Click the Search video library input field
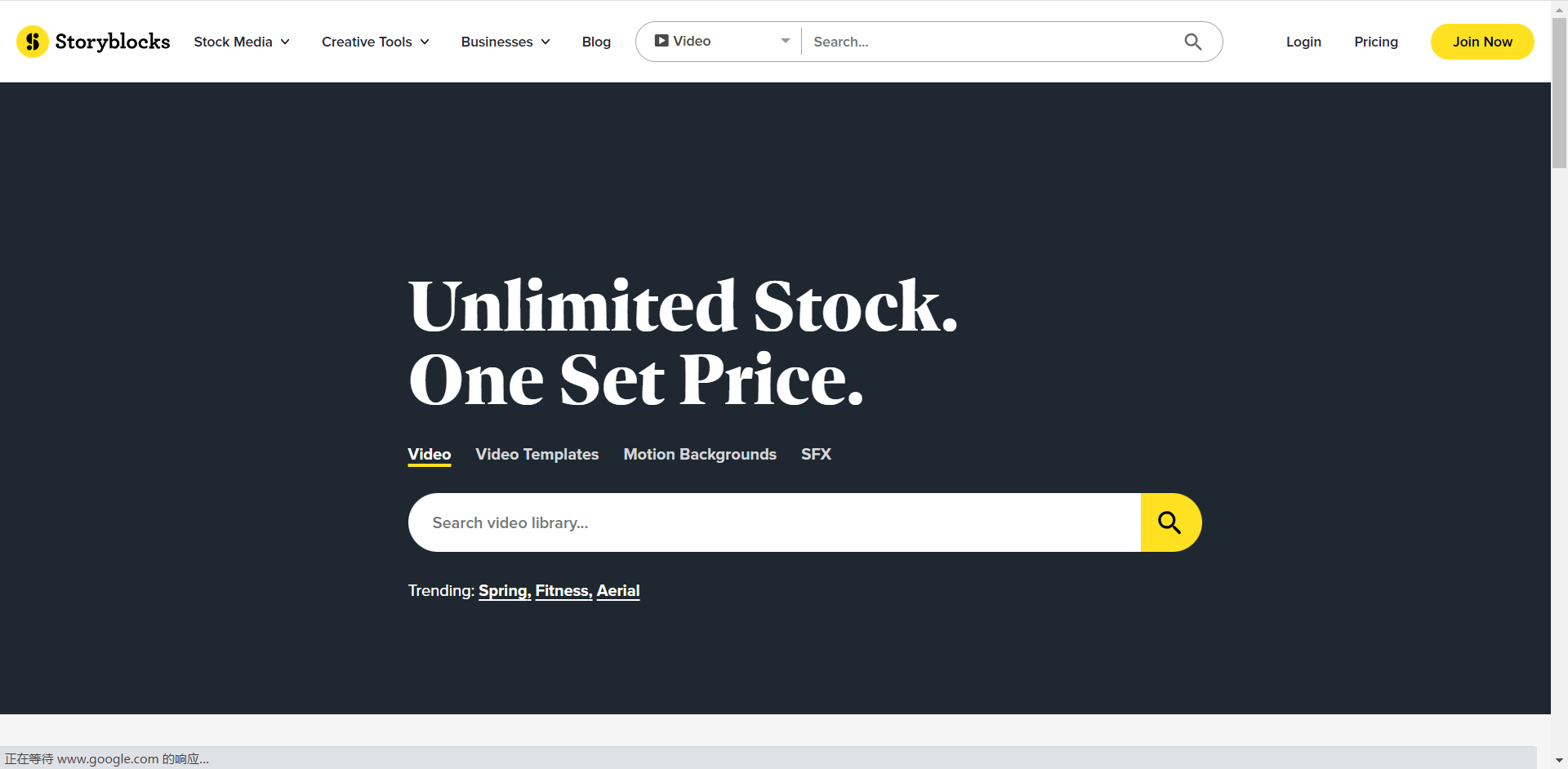 click(774, 522)
